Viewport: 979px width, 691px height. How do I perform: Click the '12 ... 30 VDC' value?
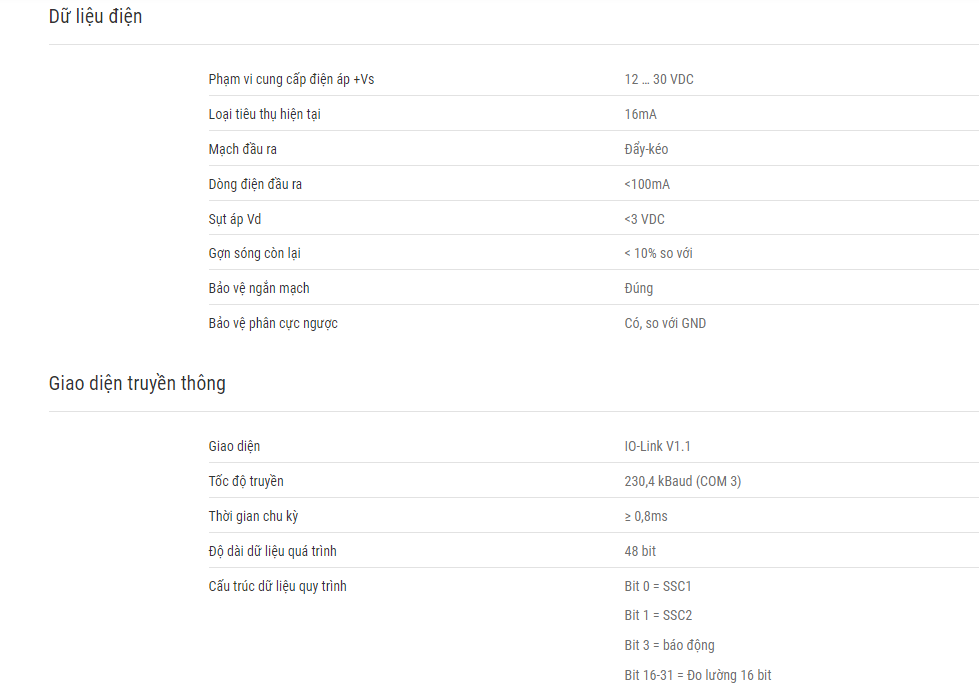[x=659, y=79]
